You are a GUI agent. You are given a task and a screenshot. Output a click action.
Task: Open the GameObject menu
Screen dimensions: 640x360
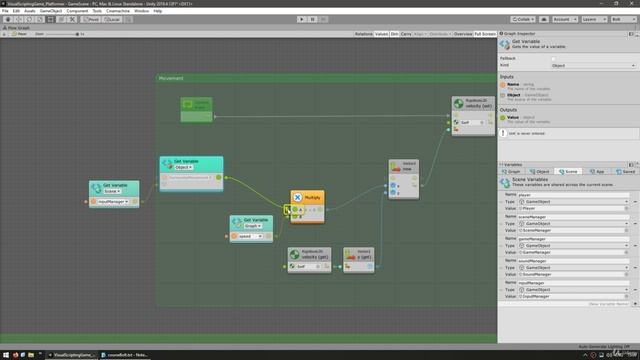click(x=51, y=11)
